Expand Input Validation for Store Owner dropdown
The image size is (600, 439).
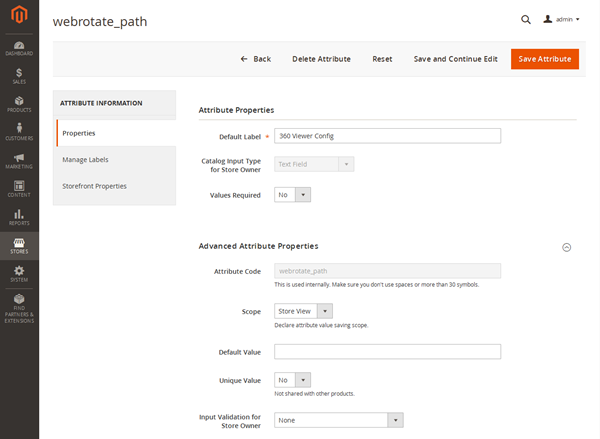(338, 420)
